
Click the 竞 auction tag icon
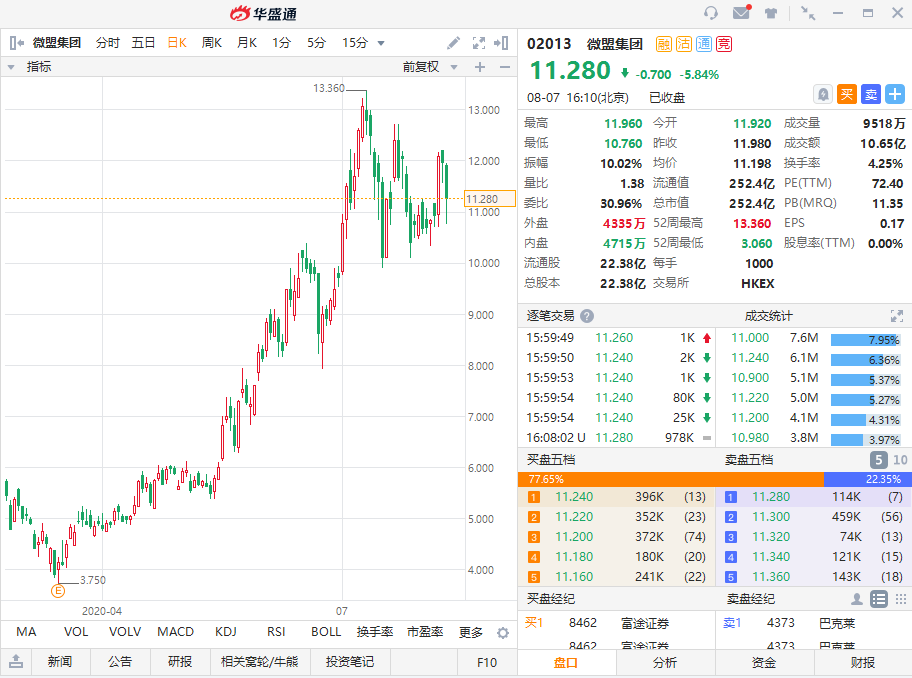coord(724,44)
